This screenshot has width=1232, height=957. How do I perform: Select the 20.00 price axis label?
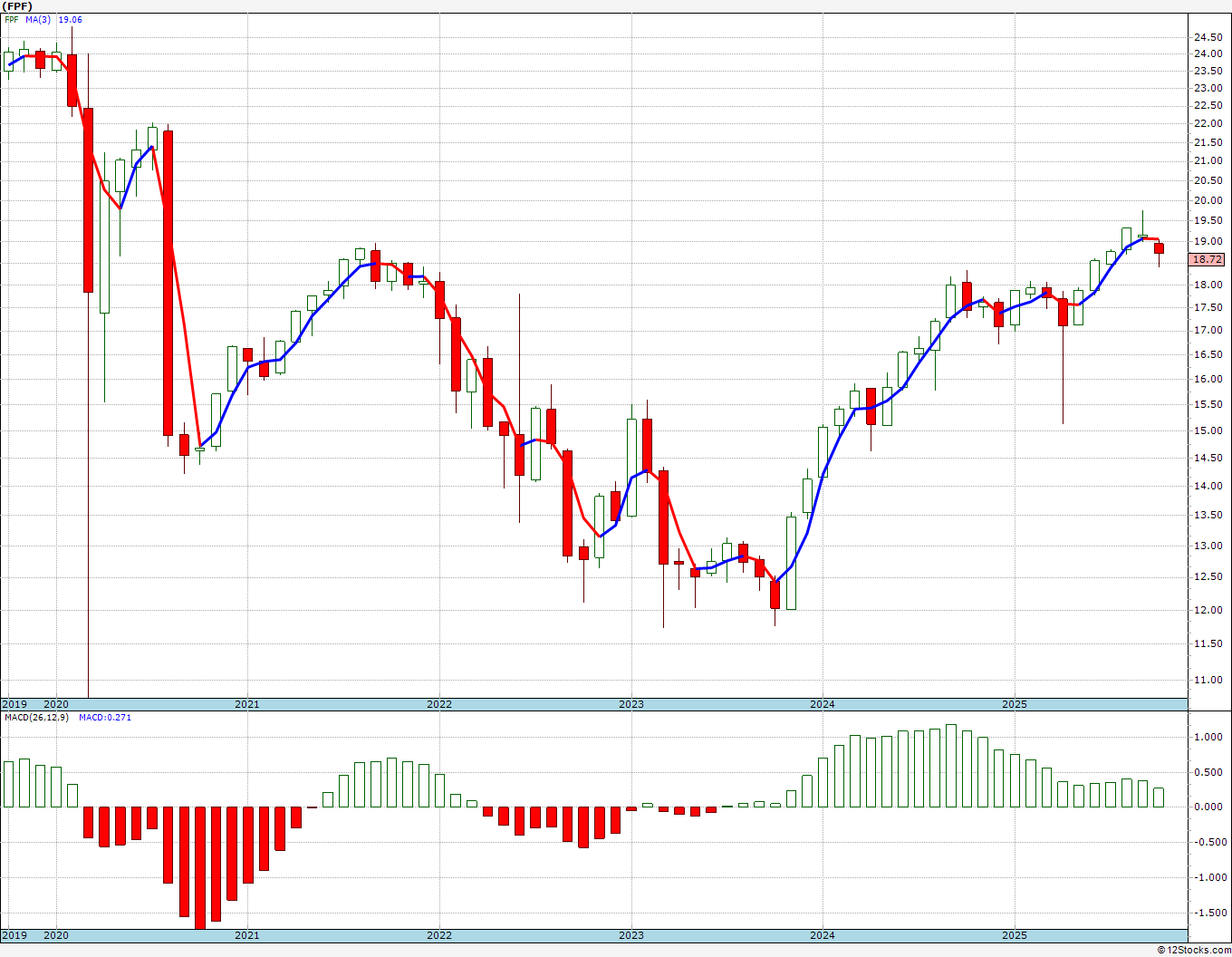pyautogui.click(x=1208, y=201)
